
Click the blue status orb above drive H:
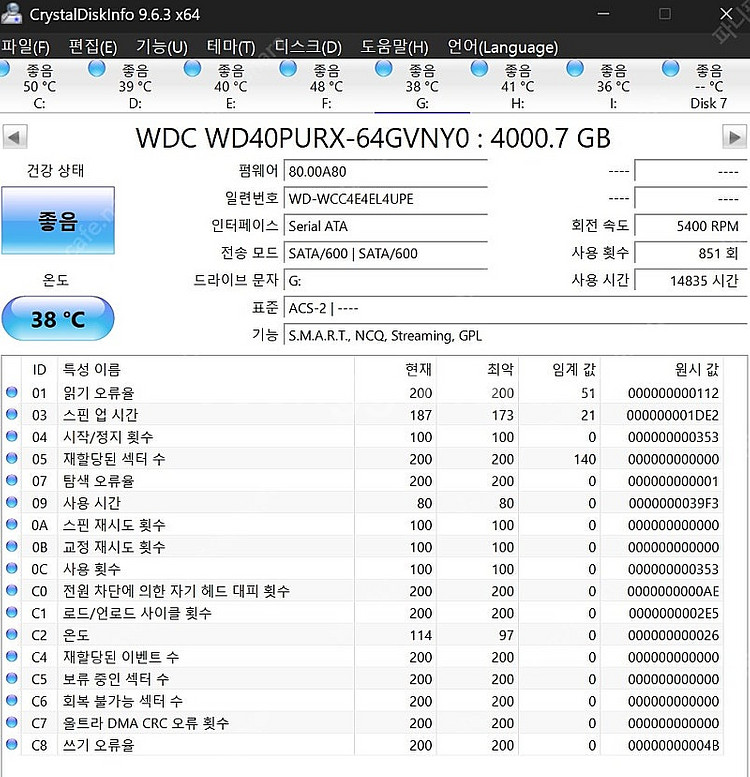479,68
